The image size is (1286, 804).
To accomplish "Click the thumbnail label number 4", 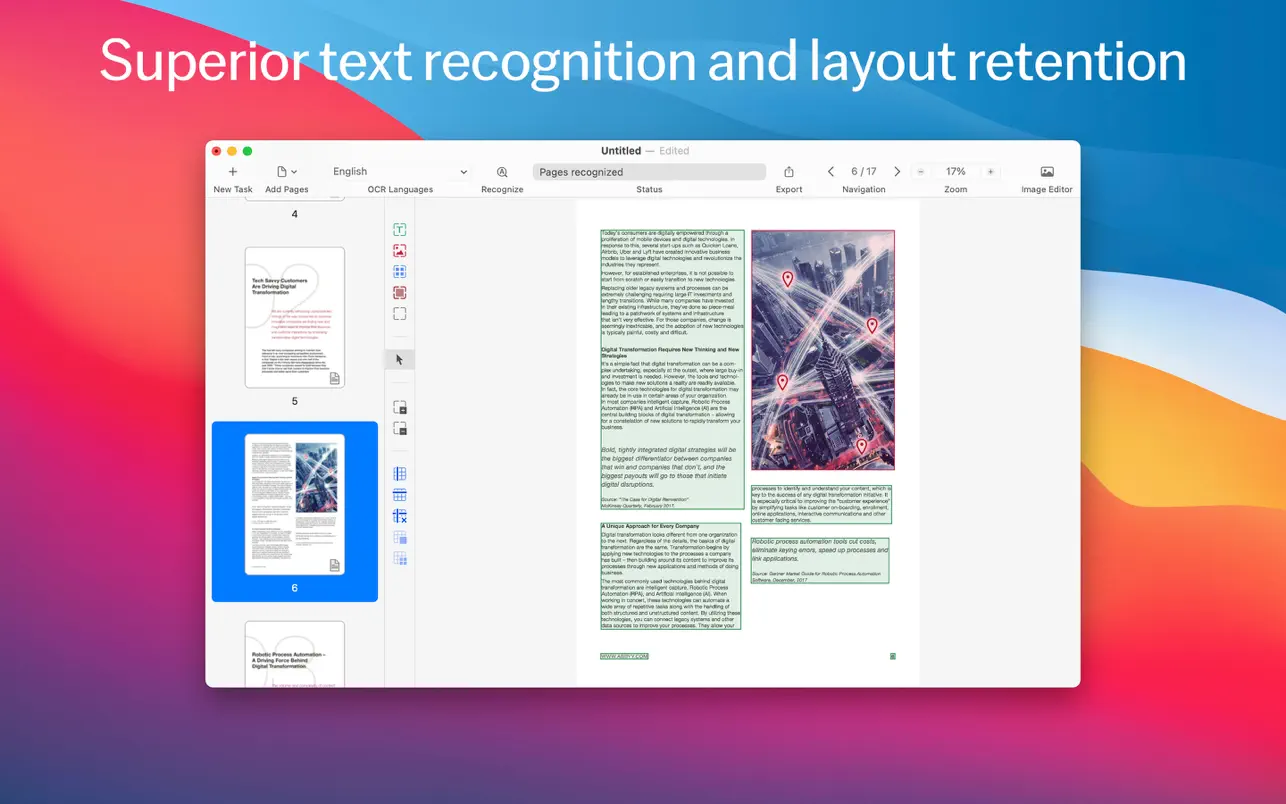I will coord(295,214).
